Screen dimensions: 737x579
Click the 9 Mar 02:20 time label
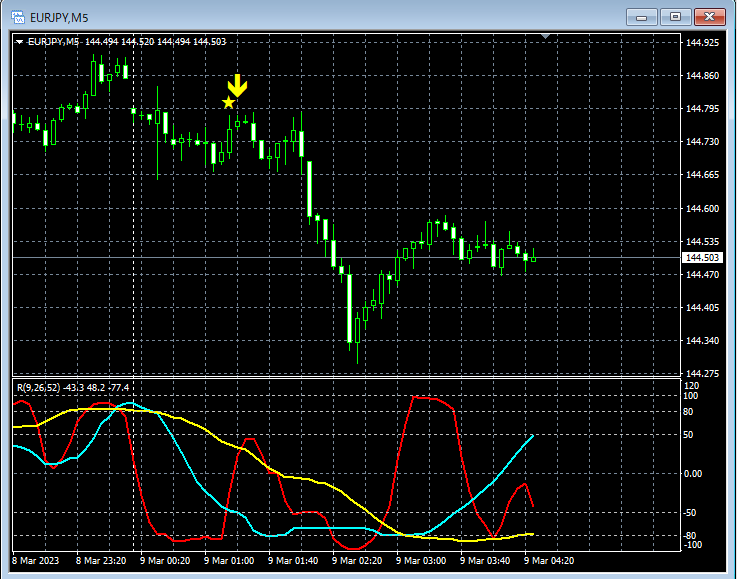[357, 561]
